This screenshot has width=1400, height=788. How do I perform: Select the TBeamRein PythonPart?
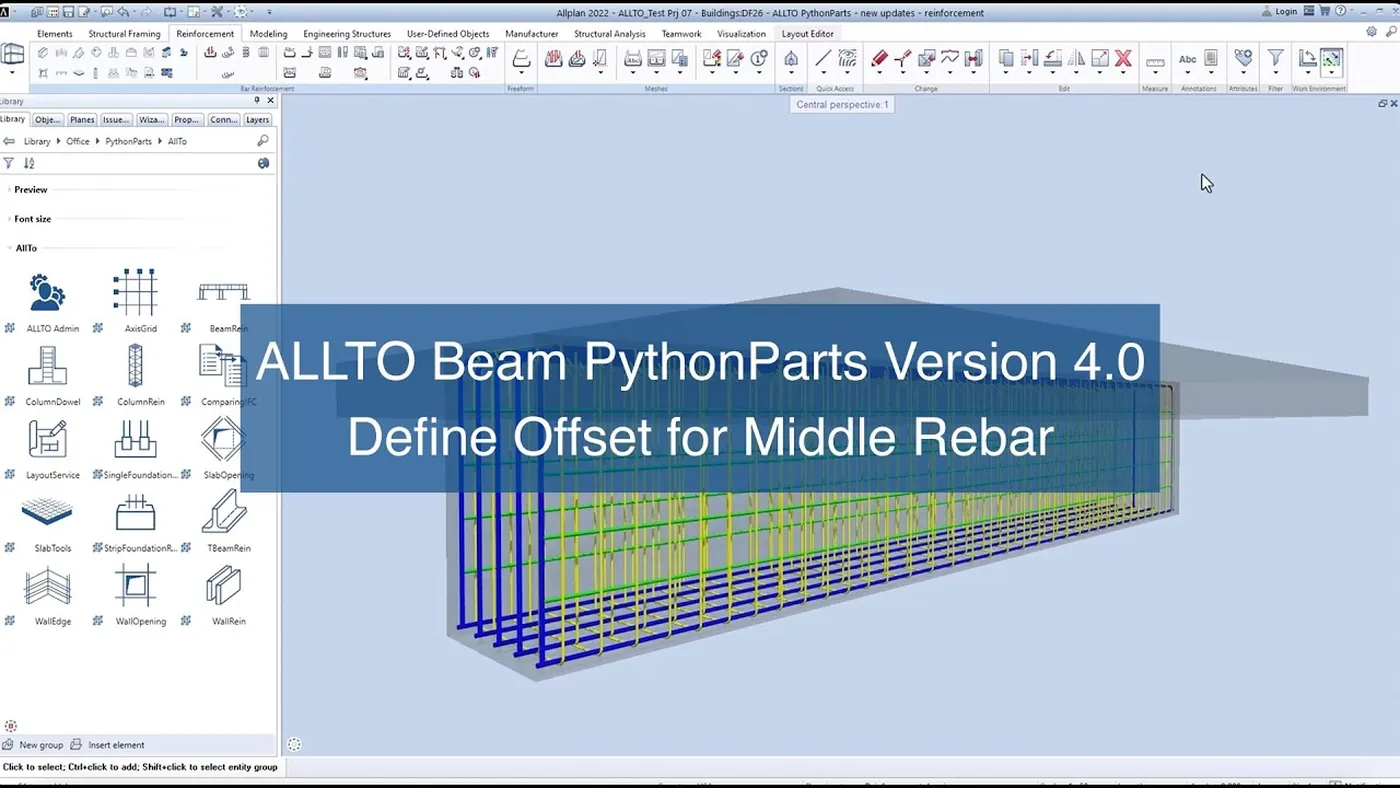point(224,512)
